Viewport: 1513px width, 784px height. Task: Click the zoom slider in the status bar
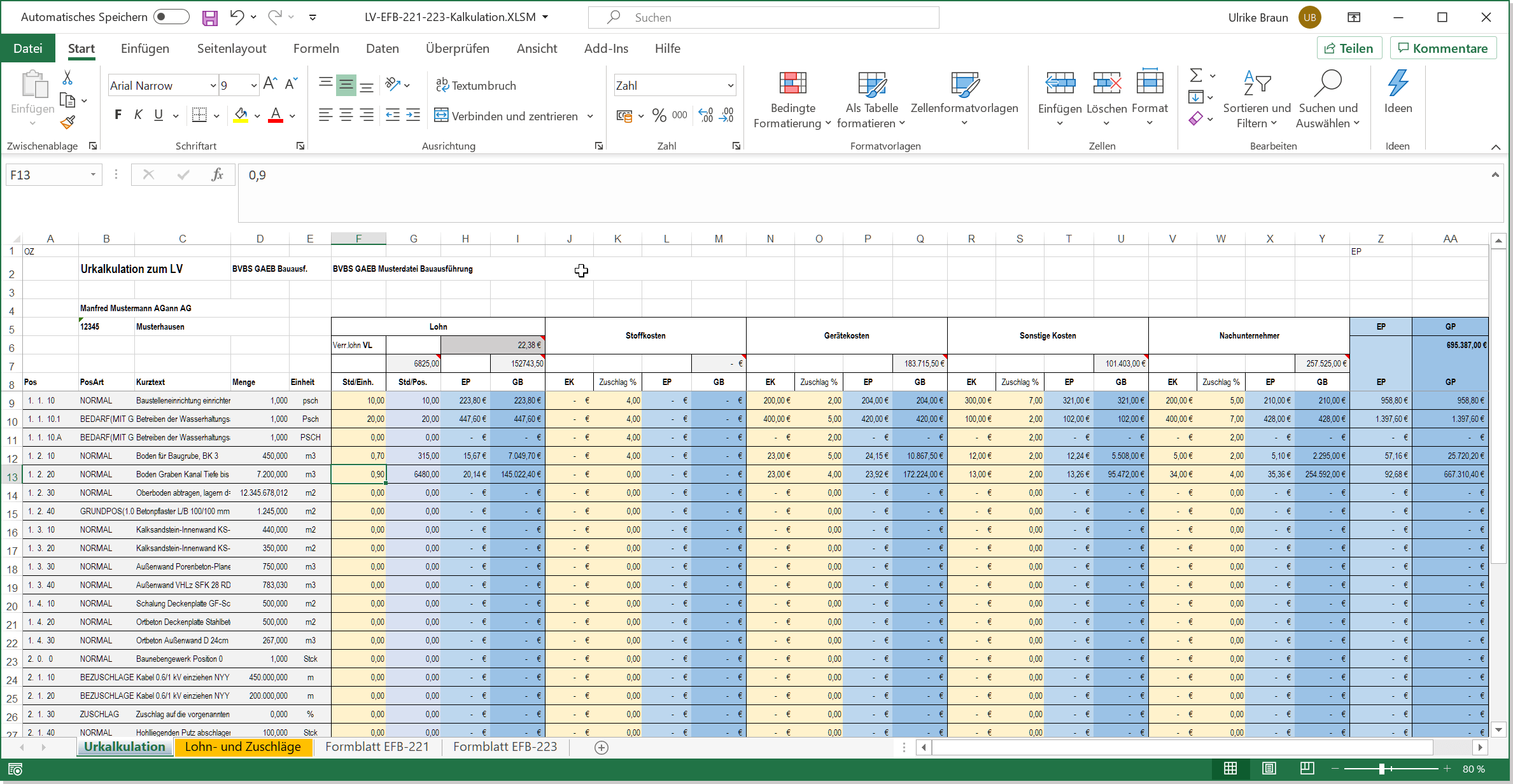(x=1382, y=769)
